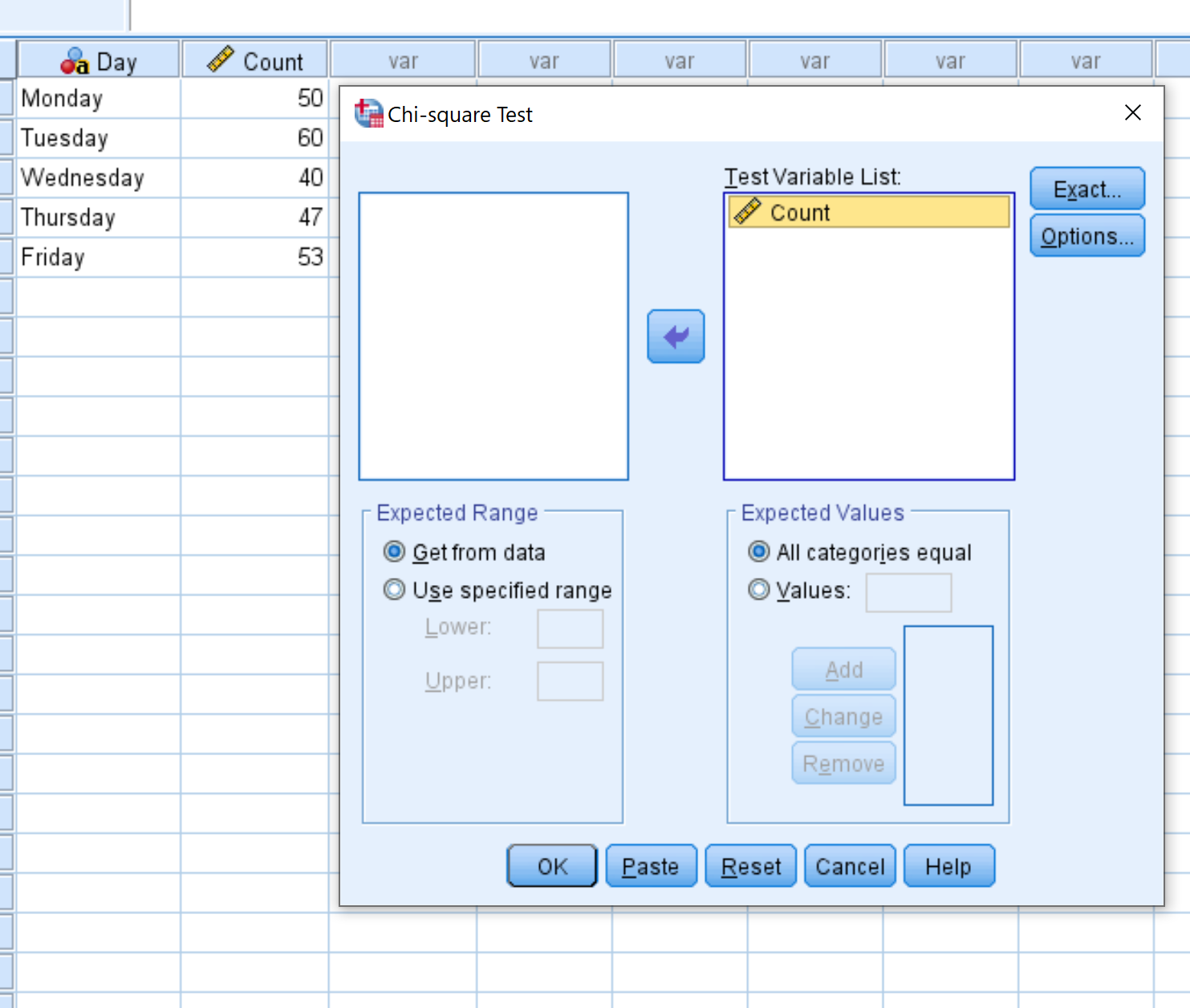Select the Count column header
The height and width of the screenshot is (1008, 1190).
tap(254, 61)
